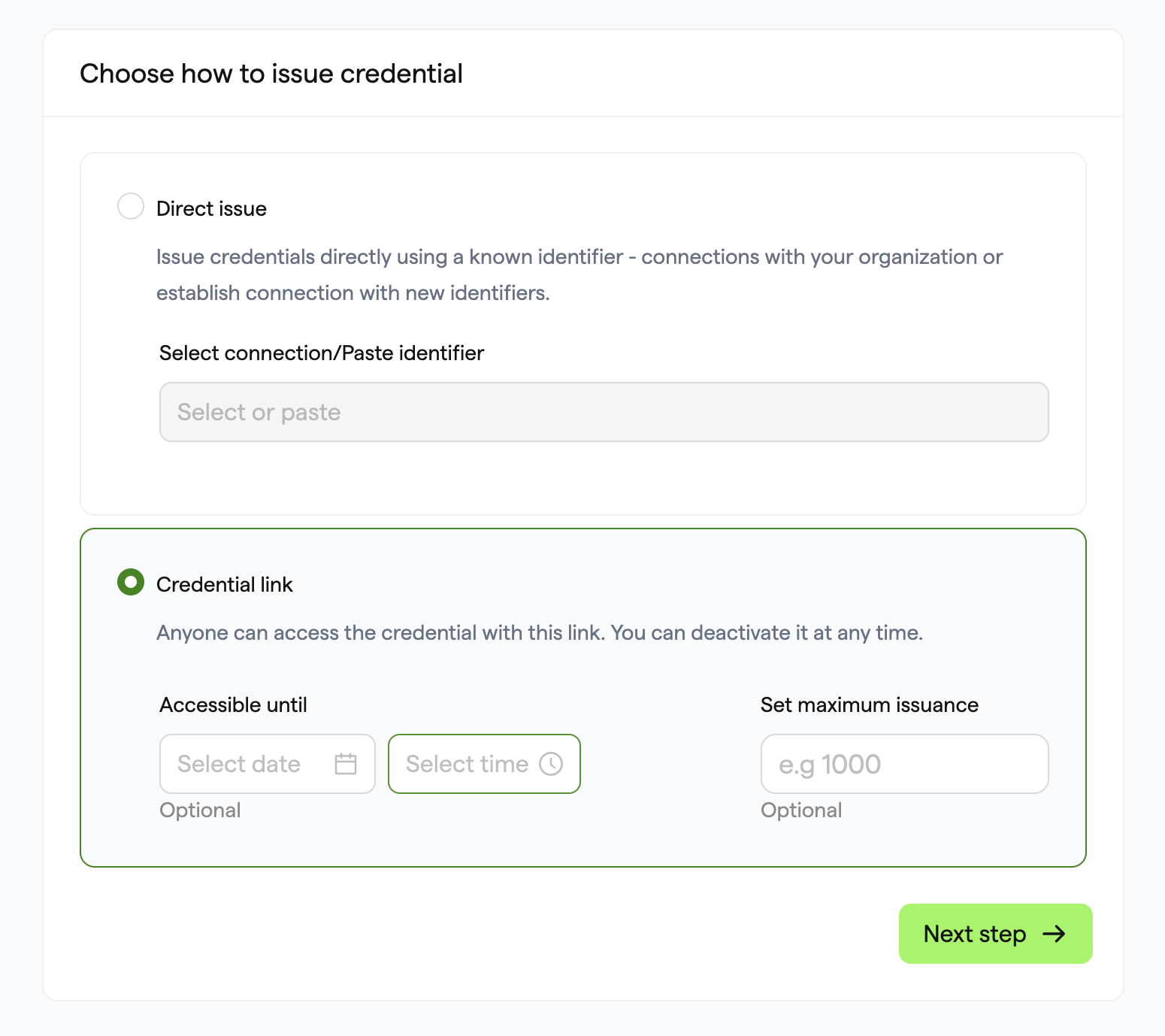Click the Direct issue description text
This screenshot has width=1165, height=1036.
(x=579, y=274)
